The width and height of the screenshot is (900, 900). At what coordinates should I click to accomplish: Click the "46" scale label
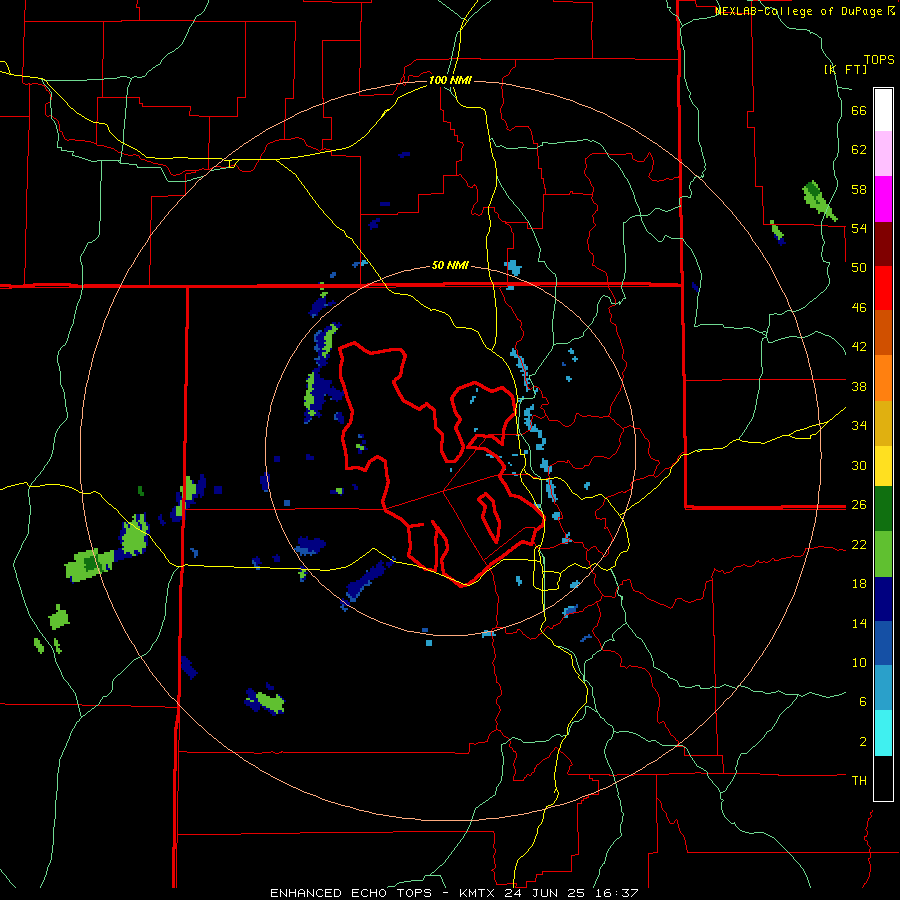point(859,308)
